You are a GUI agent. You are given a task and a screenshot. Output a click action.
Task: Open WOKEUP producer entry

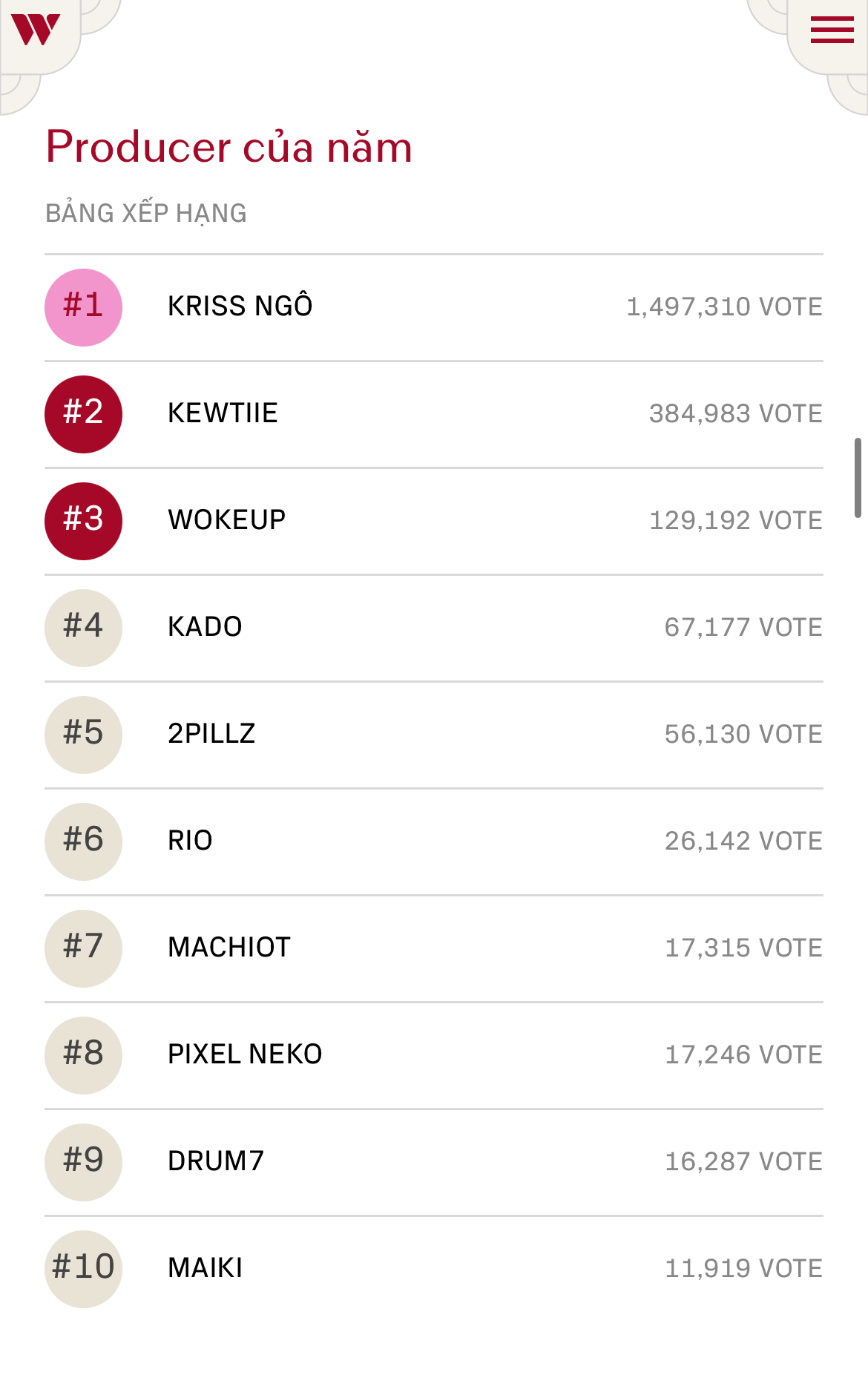tap(226, 520)
